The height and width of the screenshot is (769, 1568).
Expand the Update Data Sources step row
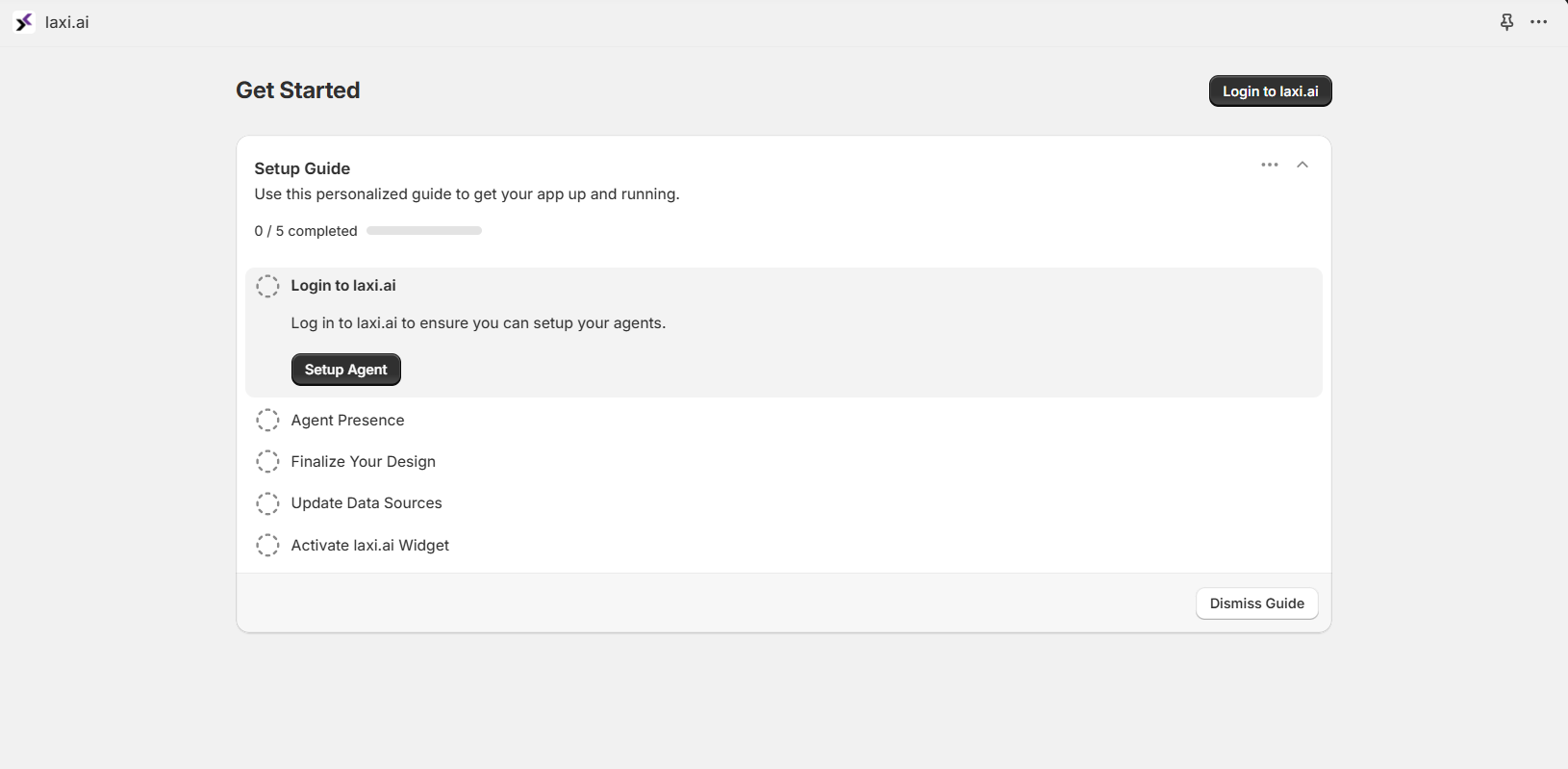coord(367,503)
